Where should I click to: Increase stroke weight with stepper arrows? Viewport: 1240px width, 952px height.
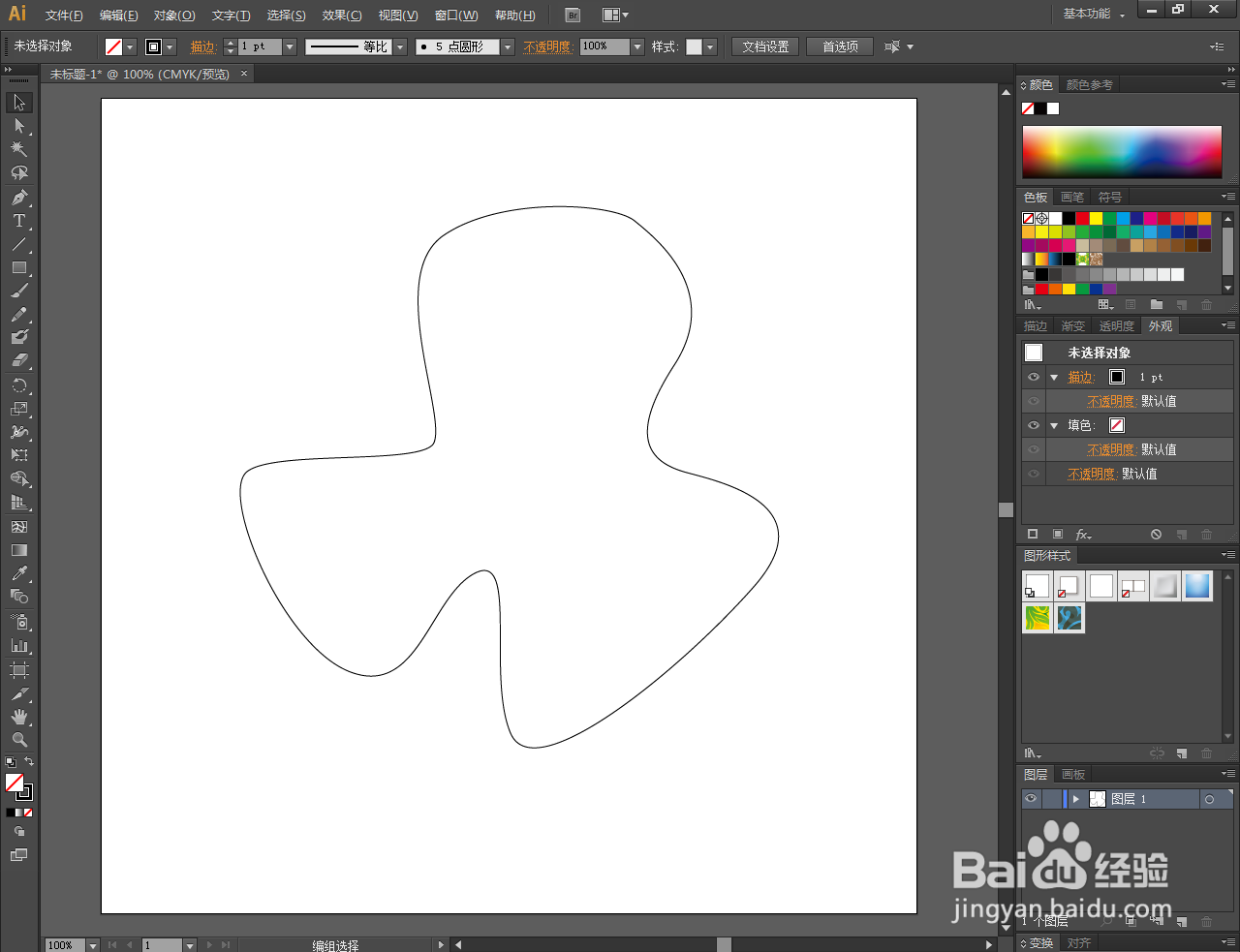click(x=230, y=42)
